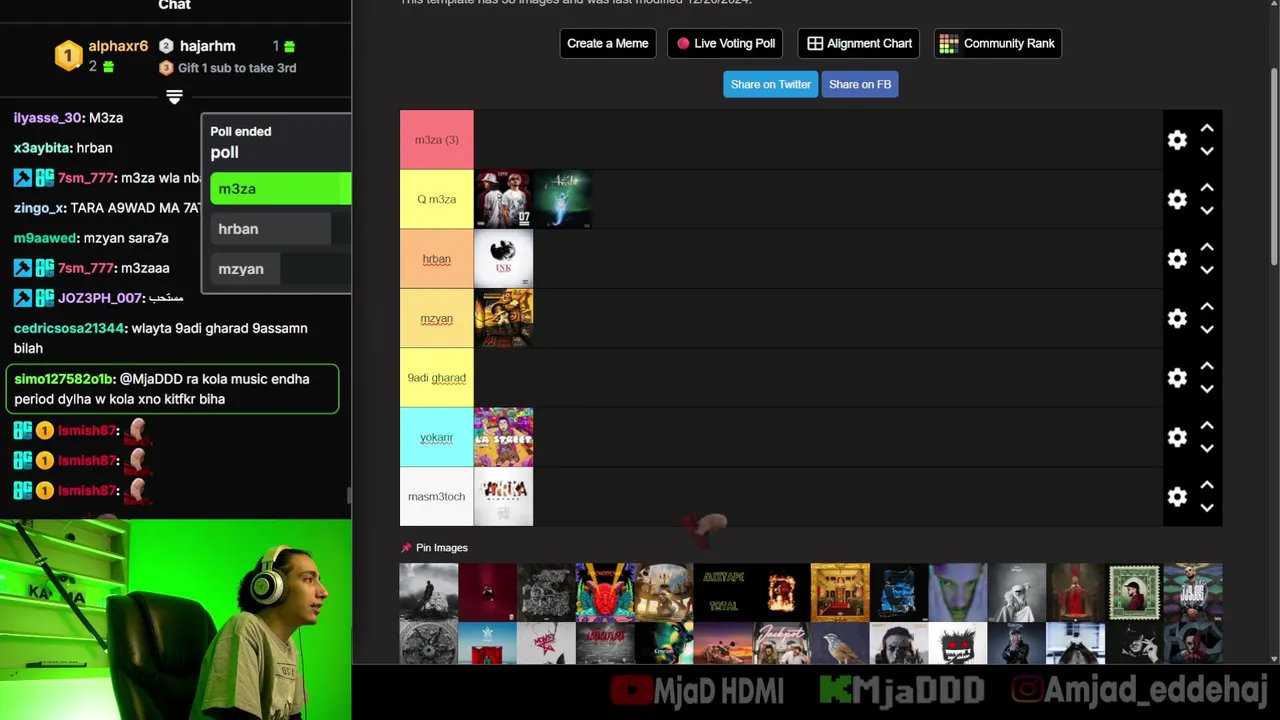
Task: Move m3za (3) tier up
Action: point(1207,129)
